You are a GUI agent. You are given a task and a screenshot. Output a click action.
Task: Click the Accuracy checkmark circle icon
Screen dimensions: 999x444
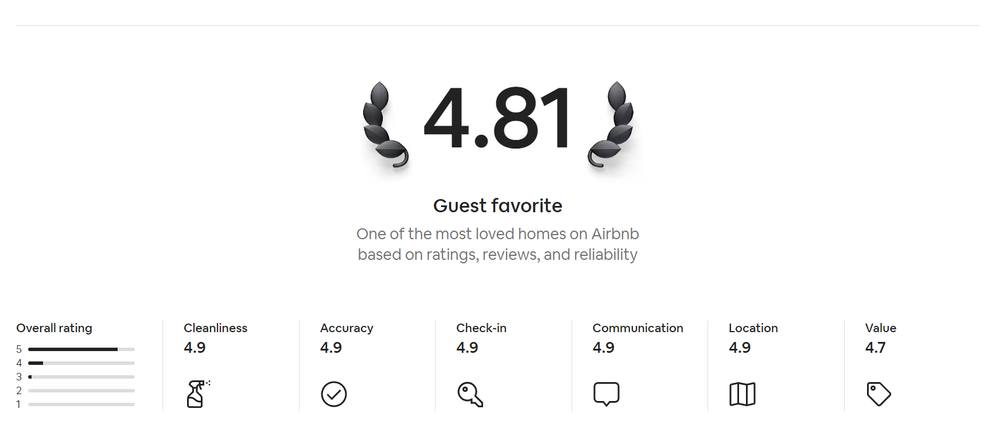coord(333,394)
